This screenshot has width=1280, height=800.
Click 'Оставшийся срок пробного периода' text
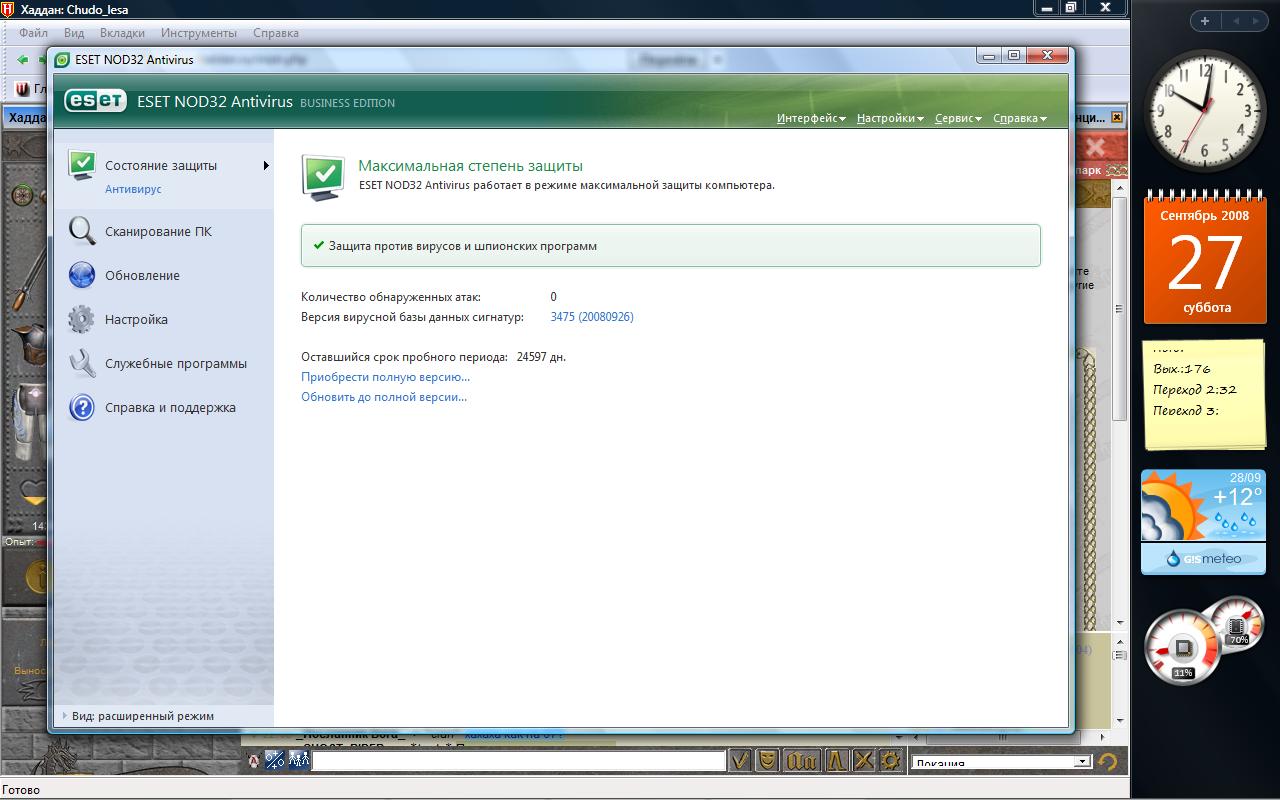coord(405,357)
